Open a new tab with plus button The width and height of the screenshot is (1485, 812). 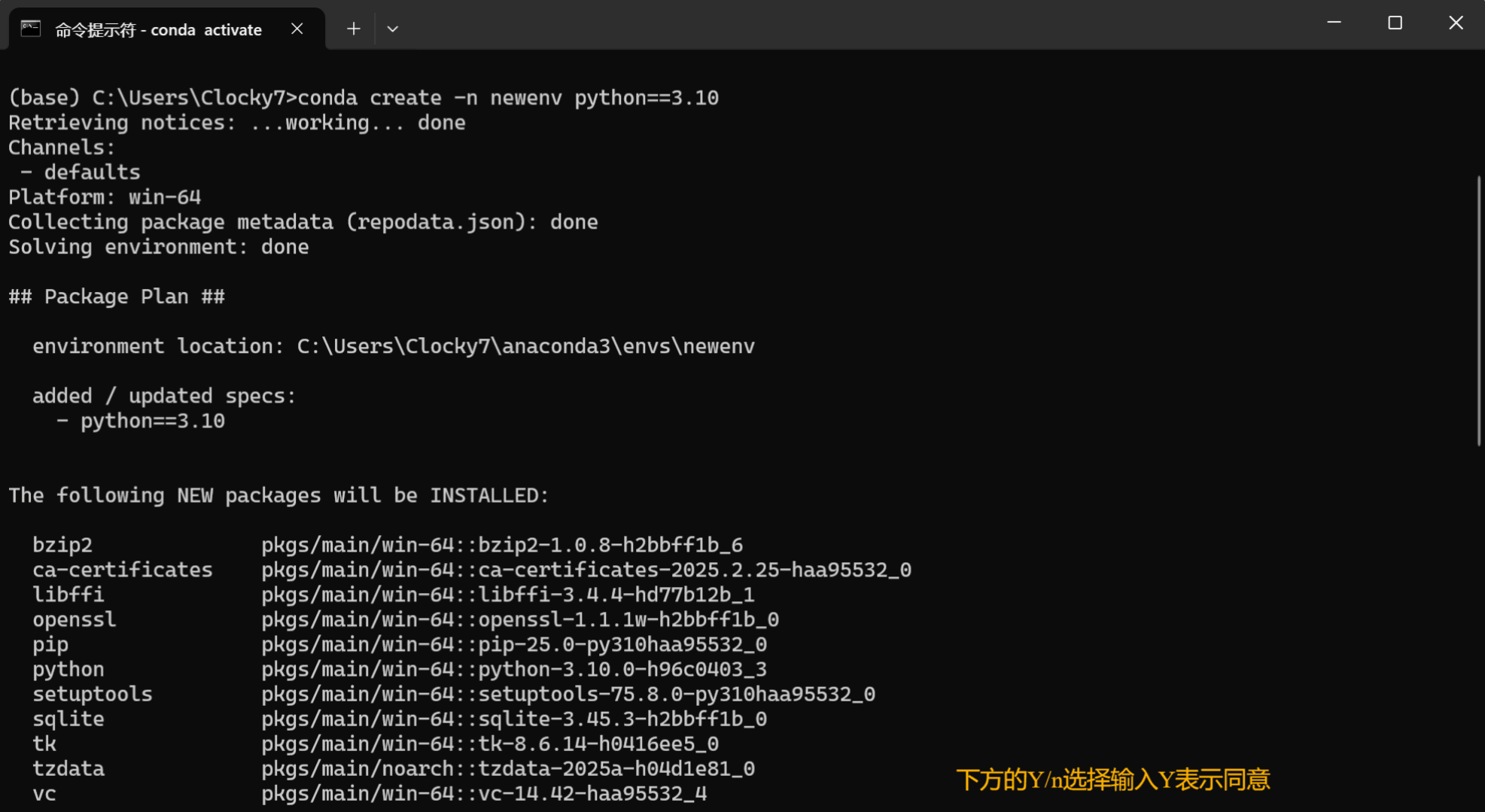click(x=353, y=29)
